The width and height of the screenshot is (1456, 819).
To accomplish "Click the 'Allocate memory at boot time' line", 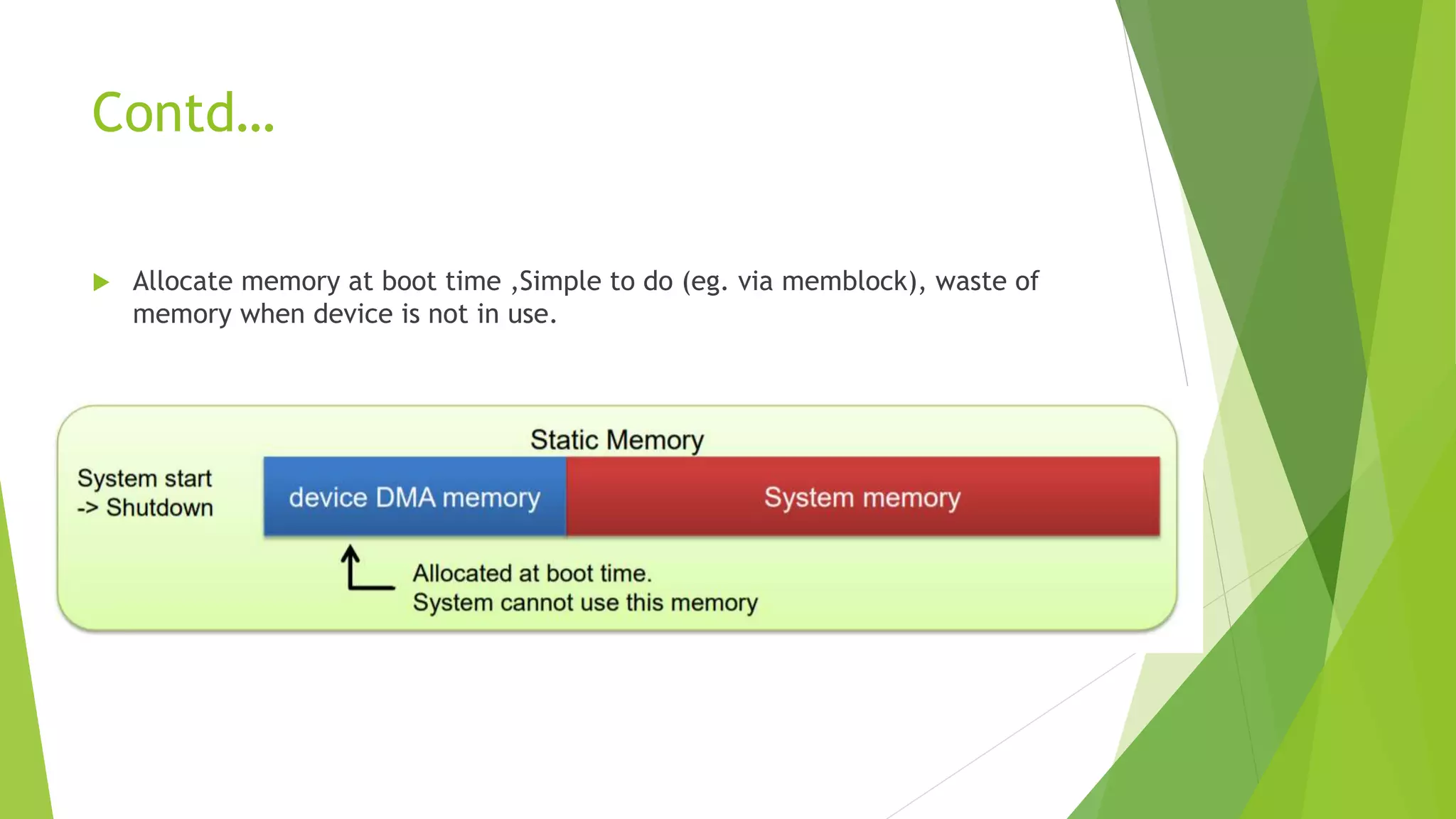I will [x=317, y=281].
